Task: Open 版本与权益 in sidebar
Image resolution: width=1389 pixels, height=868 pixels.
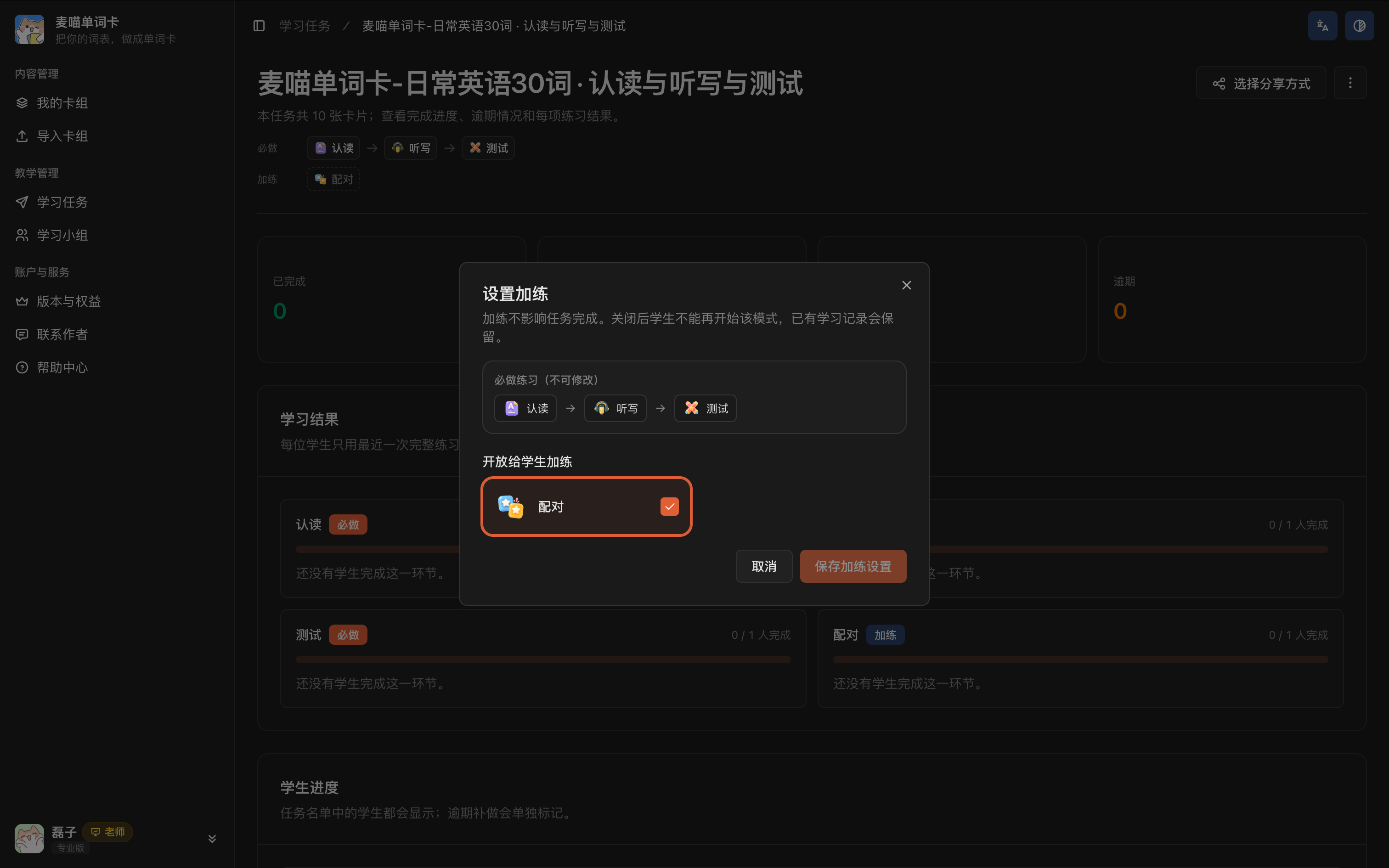Action: (118, 301)
